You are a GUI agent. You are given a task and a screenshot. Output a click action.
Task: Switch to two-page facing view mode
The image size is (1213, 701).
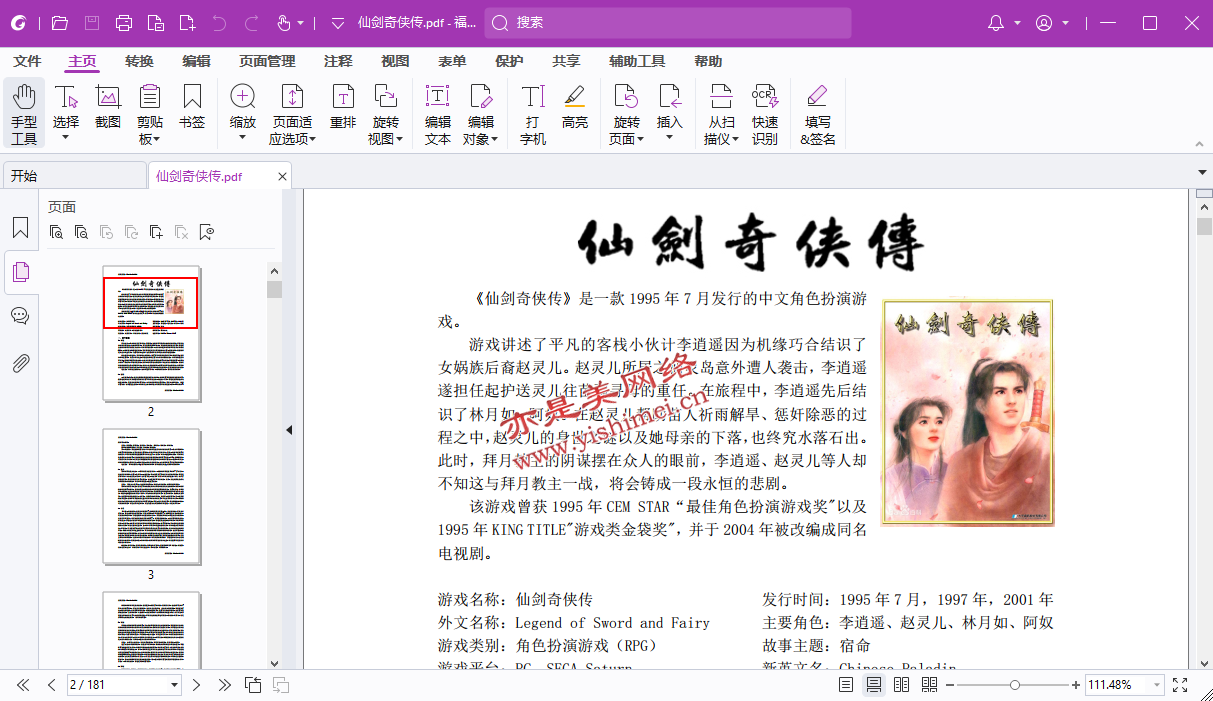pyautogui.click(x=901, y=685)
